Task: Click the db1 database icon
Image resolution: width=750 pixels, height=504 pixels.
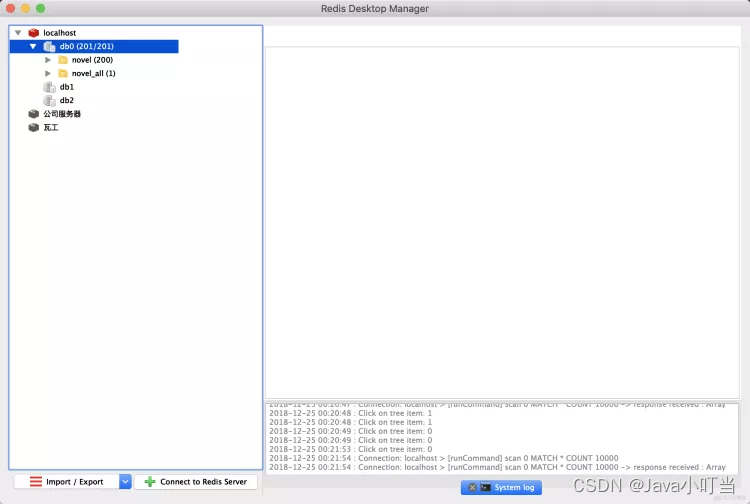Action: tap(49, 87)
